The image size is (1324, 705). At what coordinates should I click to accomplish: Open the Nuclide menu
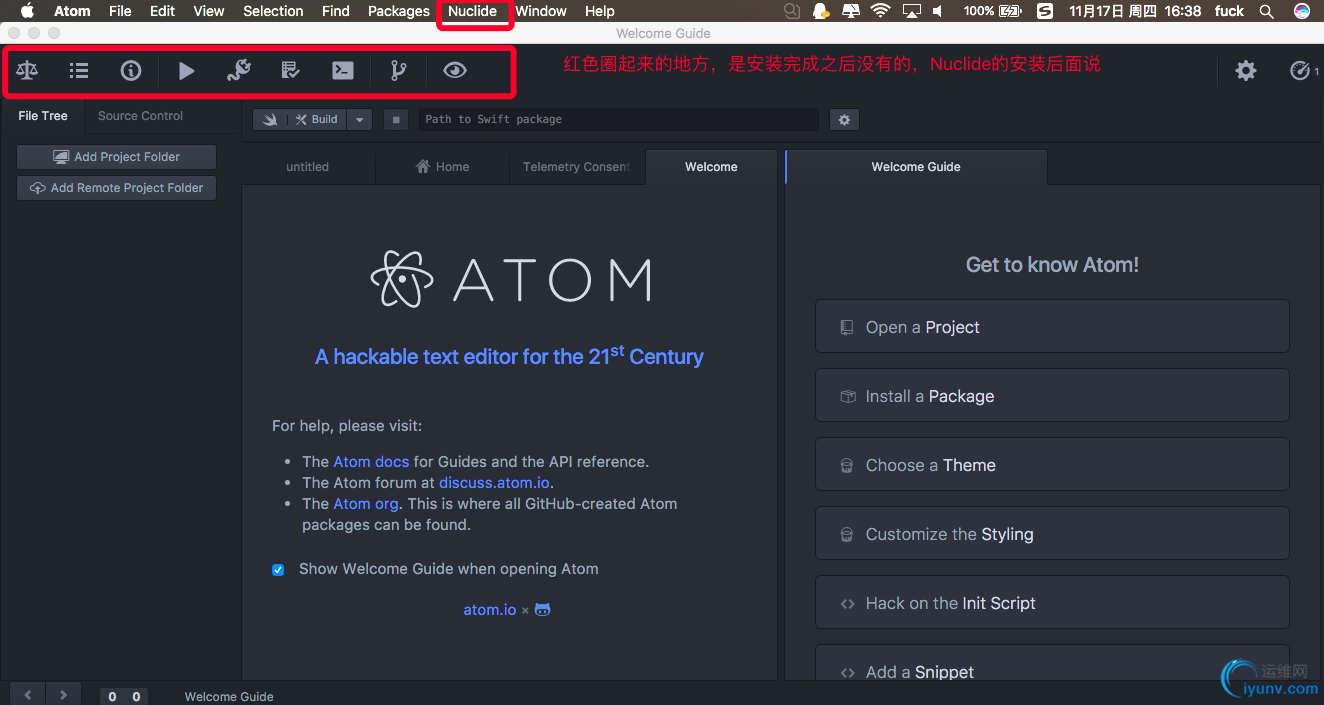(x=472, y=11)
